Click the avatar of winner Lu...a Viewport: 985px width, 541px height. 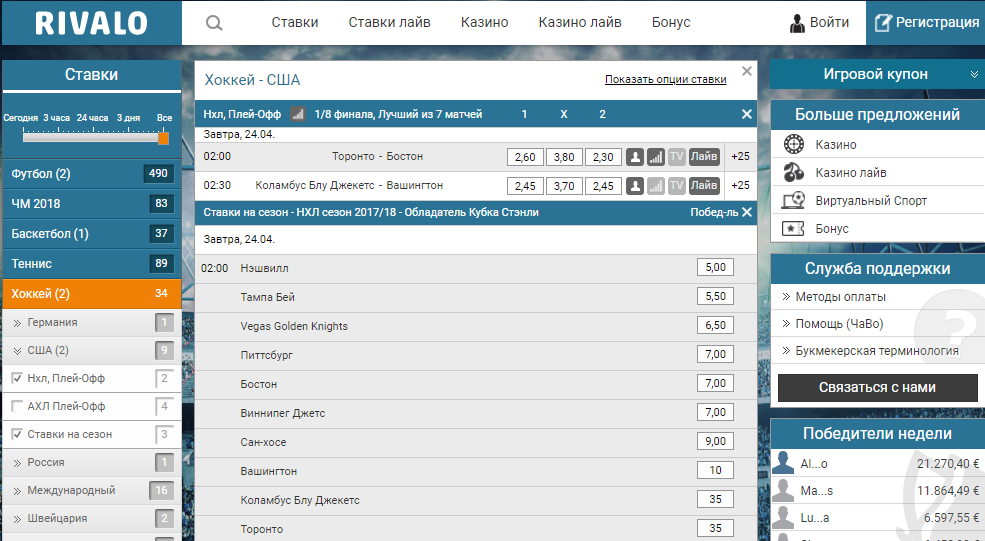(783, 518)
